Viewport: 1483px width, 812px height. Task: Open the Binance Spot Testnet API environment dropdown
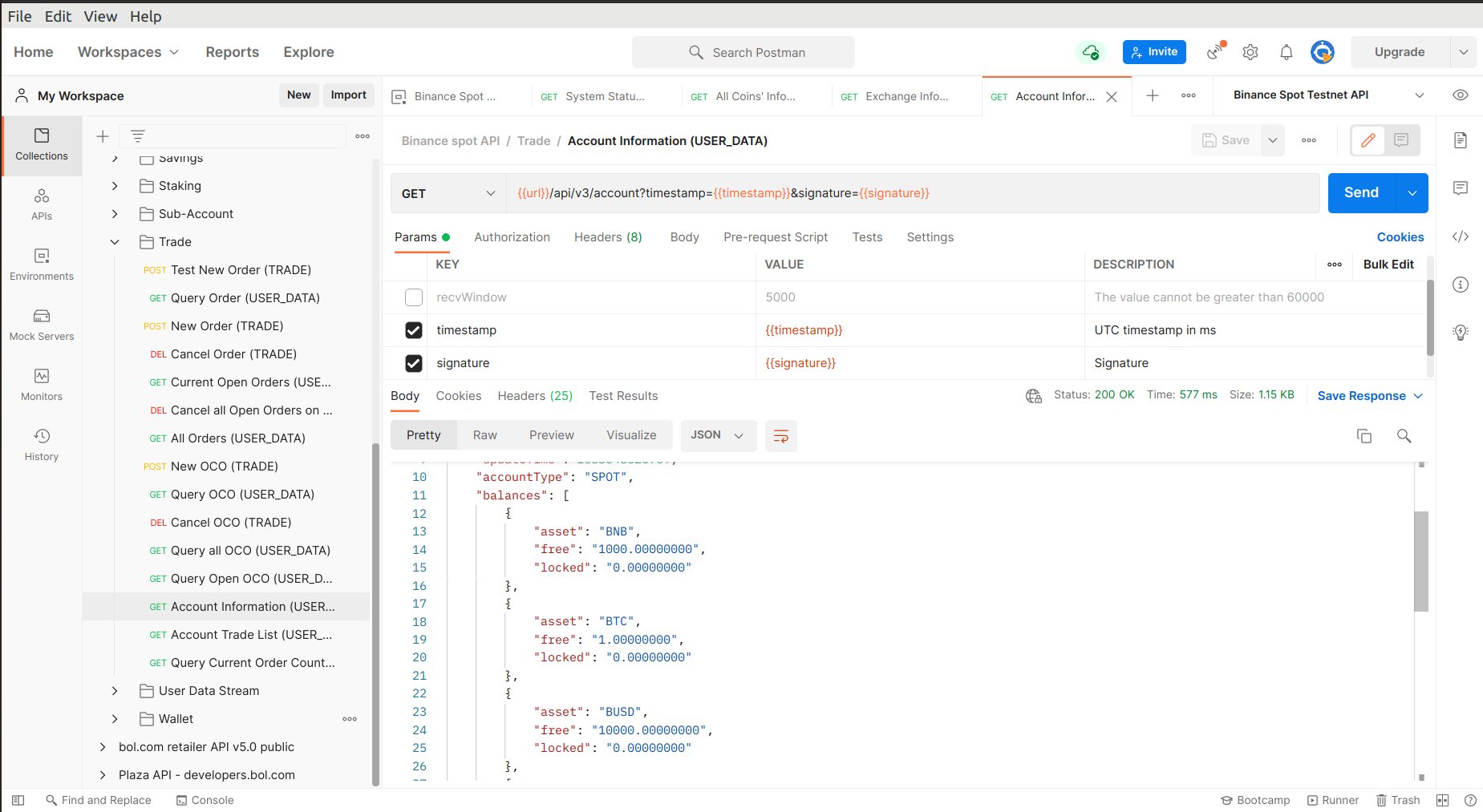click(1329, 95)
